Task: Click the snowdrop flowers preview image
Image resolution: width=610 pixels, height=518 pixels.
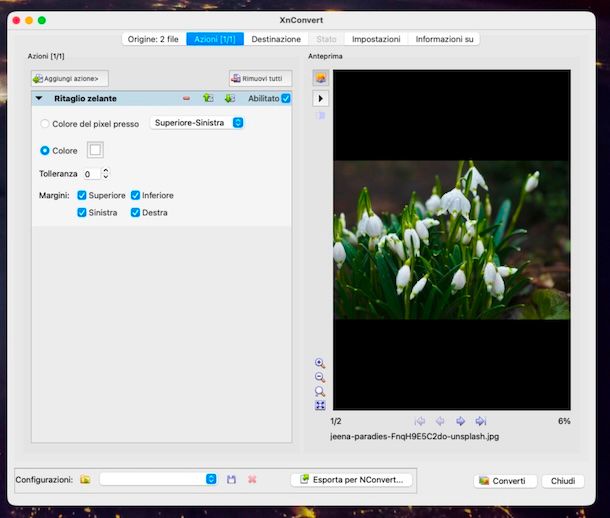Action: 452,240
